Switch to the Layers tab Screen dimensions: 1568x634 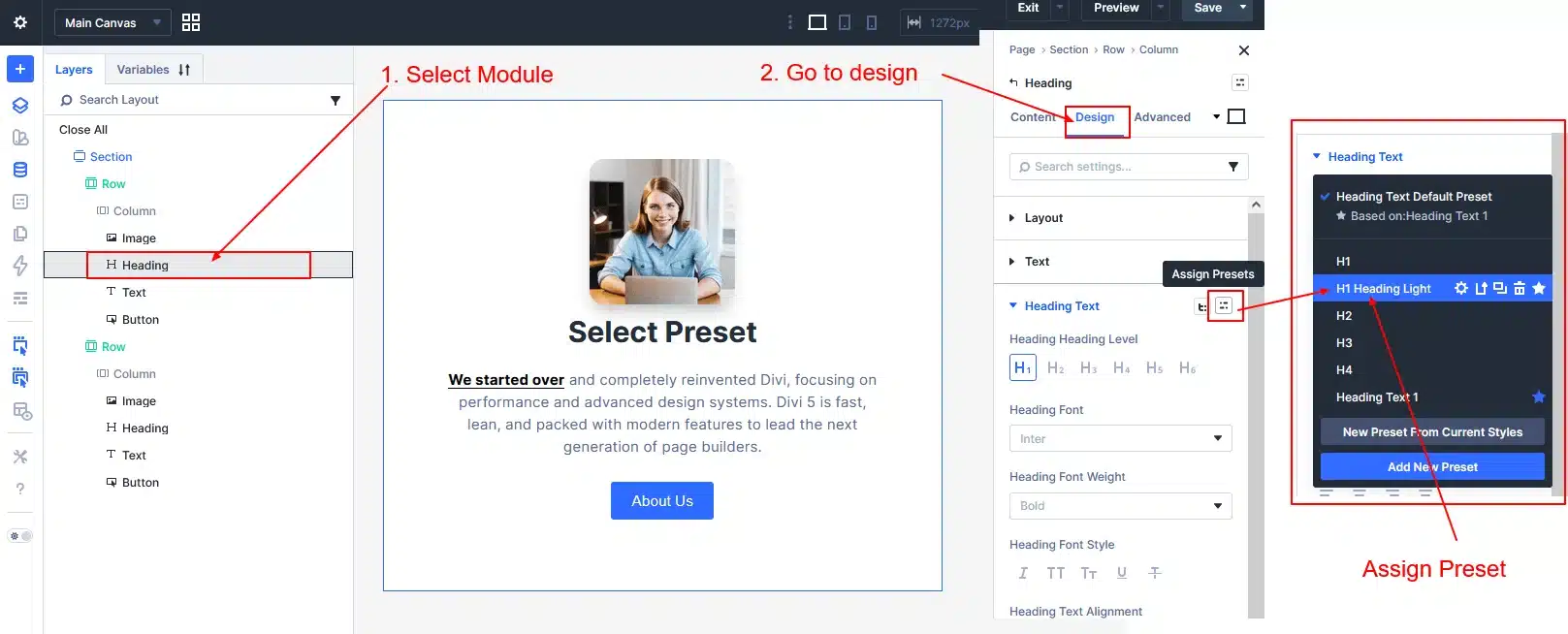point(74,70)
